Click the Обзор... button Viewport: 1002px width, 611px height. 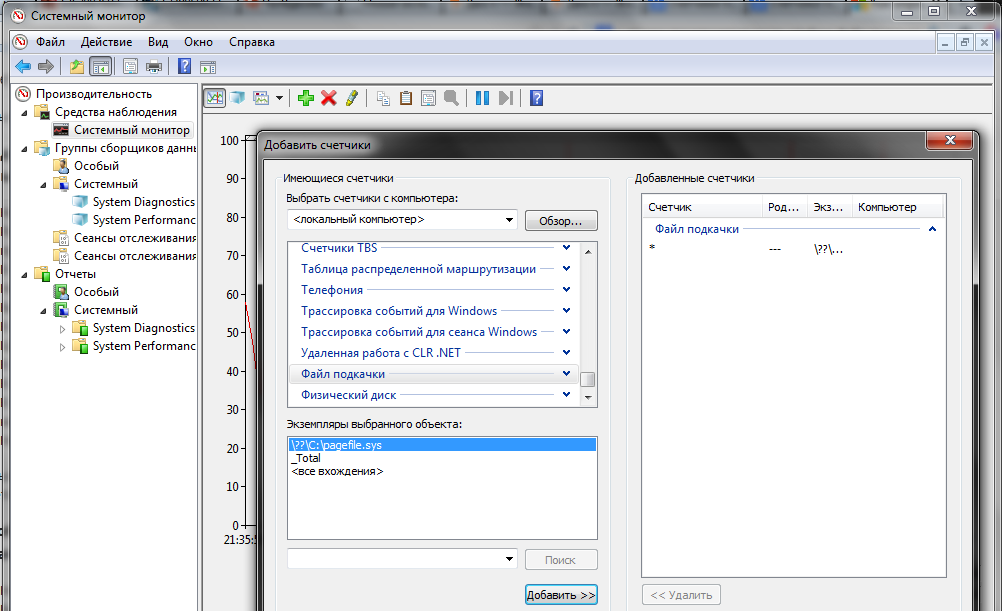coord(560,220)
